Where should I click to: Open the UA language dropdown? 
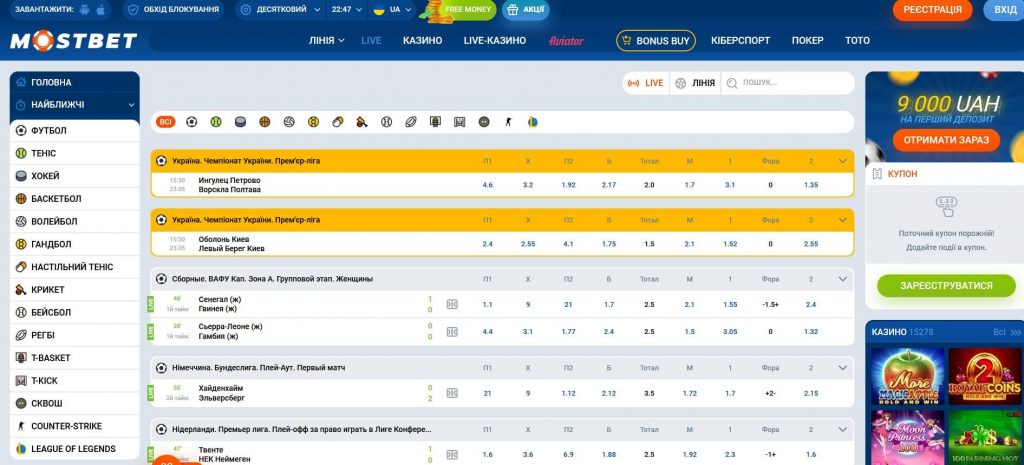(x=392, y=10)
